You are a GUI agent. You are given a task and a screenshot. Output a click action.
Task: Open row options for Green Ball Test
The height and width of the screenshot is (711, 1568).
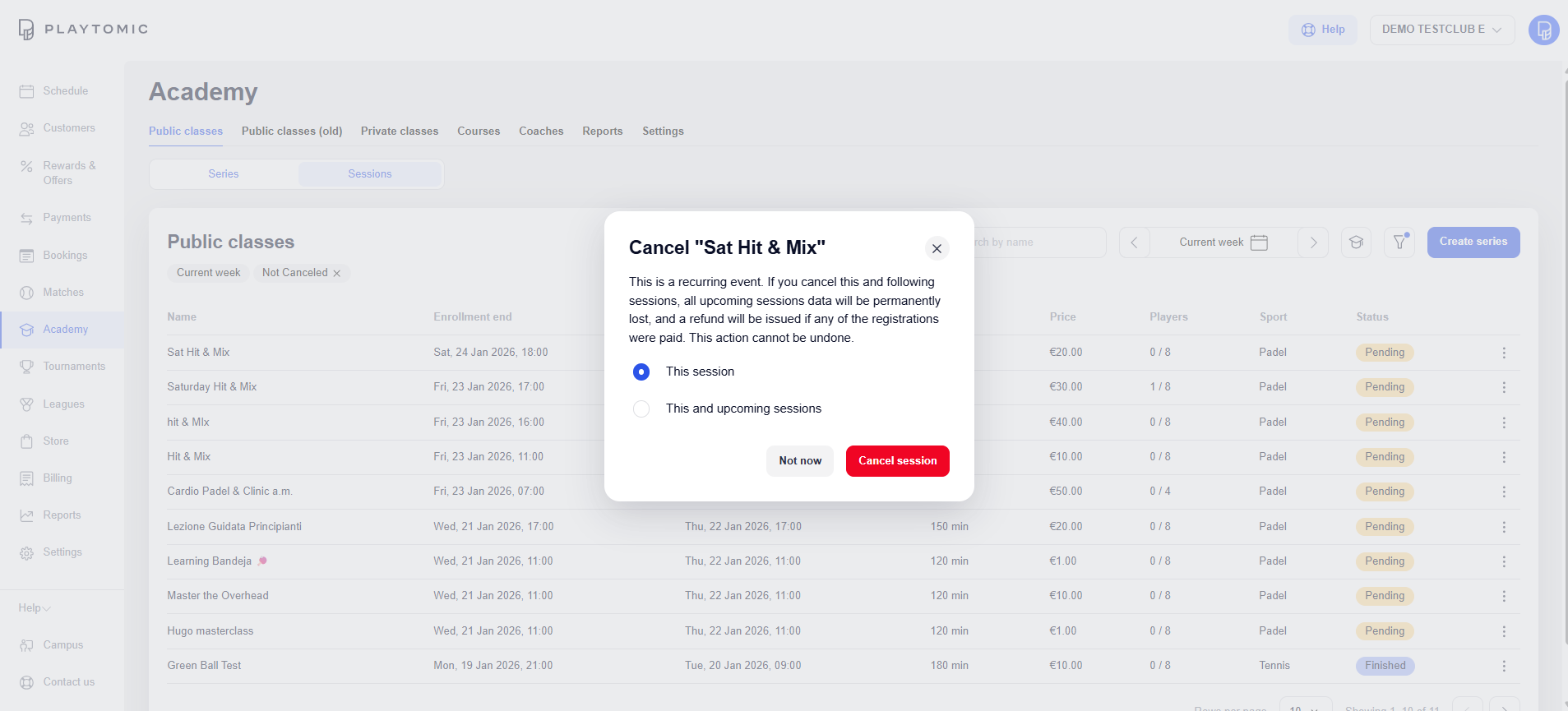click(x=1504, y=666)
